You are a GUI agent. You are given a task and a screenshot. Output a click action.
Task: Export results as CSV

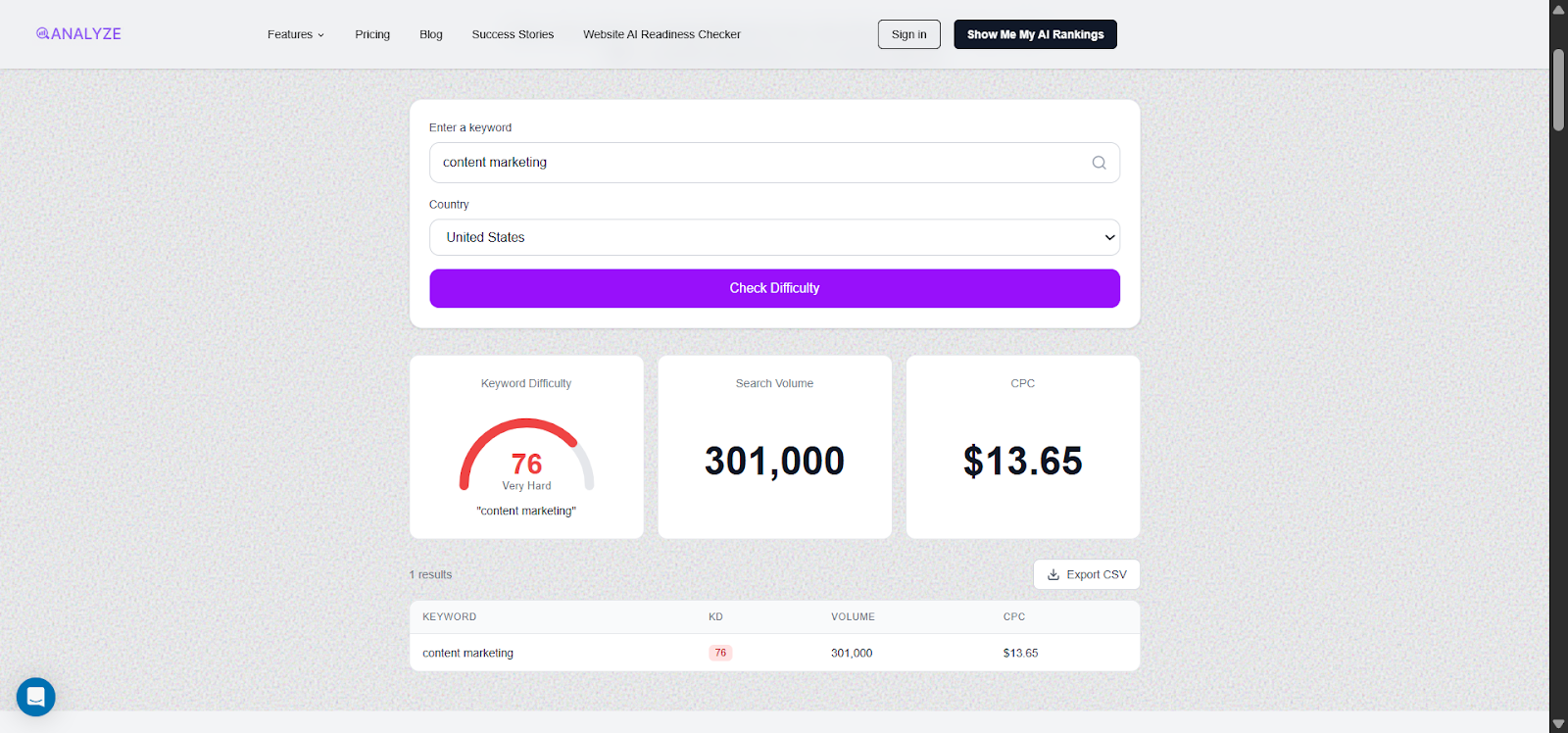[x=1086, y=574]
